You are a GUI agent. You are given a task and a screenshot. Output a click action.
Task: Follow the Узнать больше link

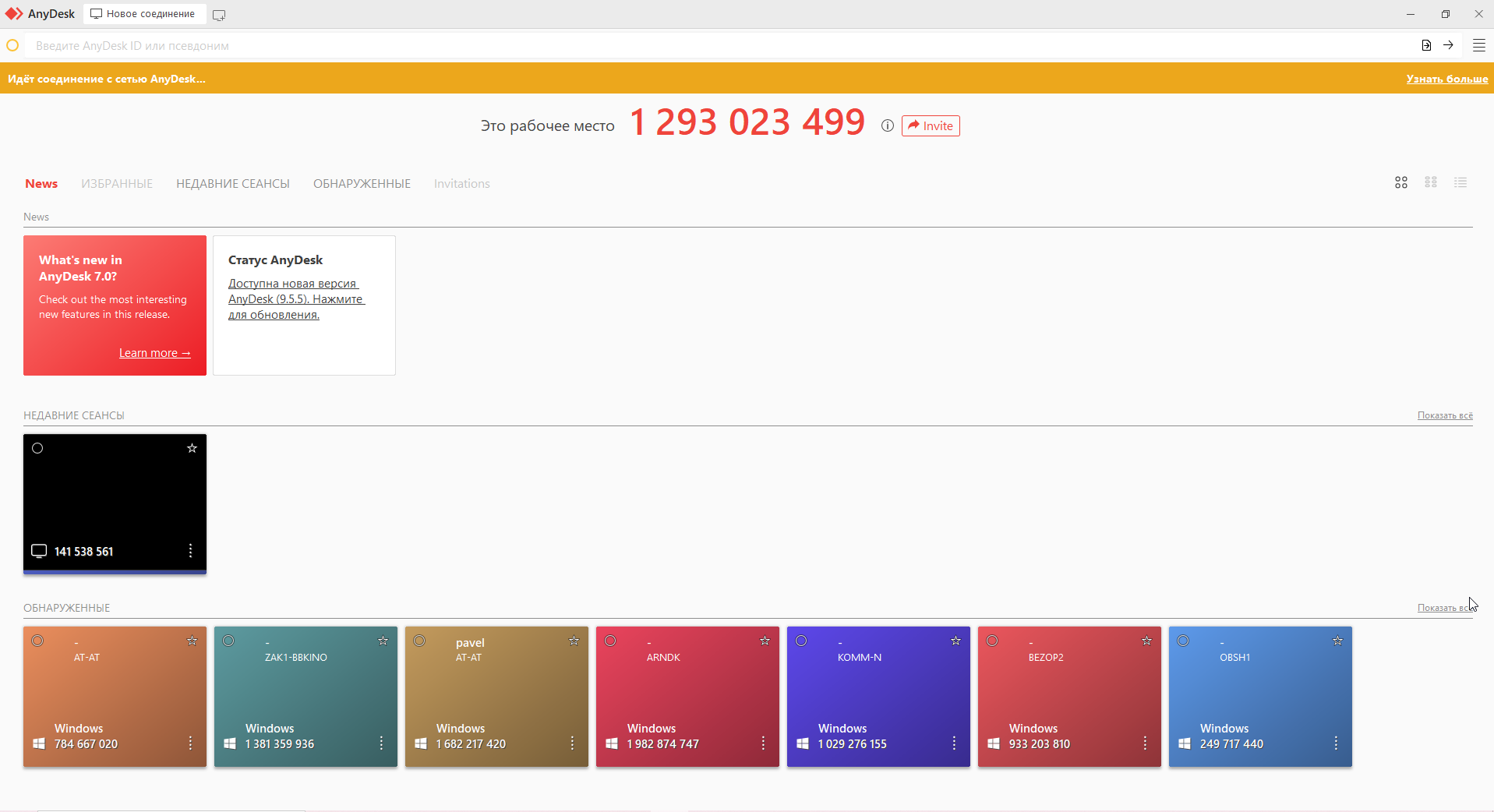1447,79
